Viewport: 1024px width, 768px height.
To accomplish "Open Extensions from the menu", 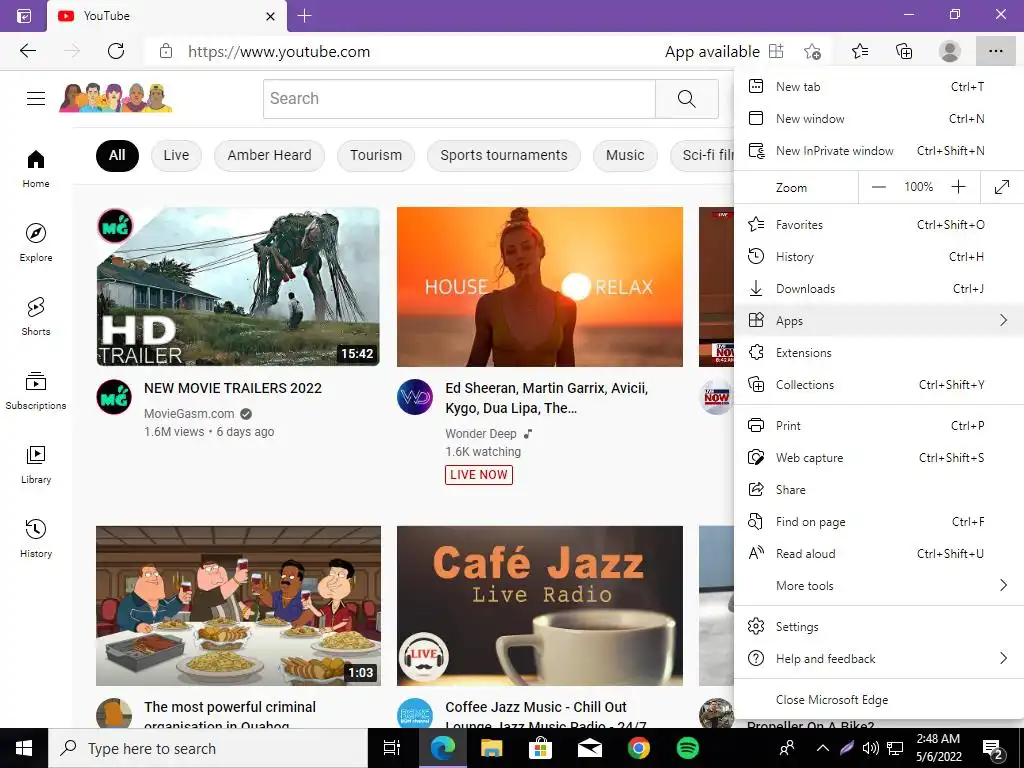I will point(879,353).
